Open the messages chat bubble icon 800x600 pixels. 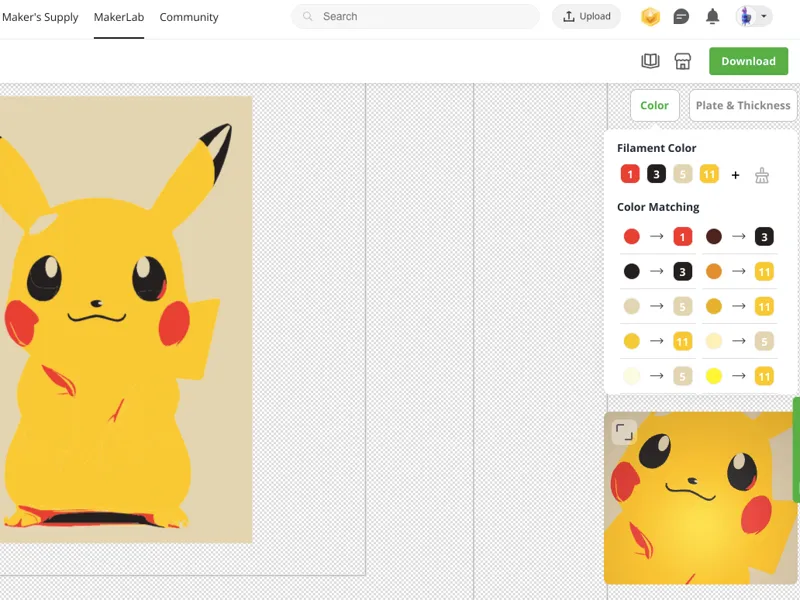681,17
